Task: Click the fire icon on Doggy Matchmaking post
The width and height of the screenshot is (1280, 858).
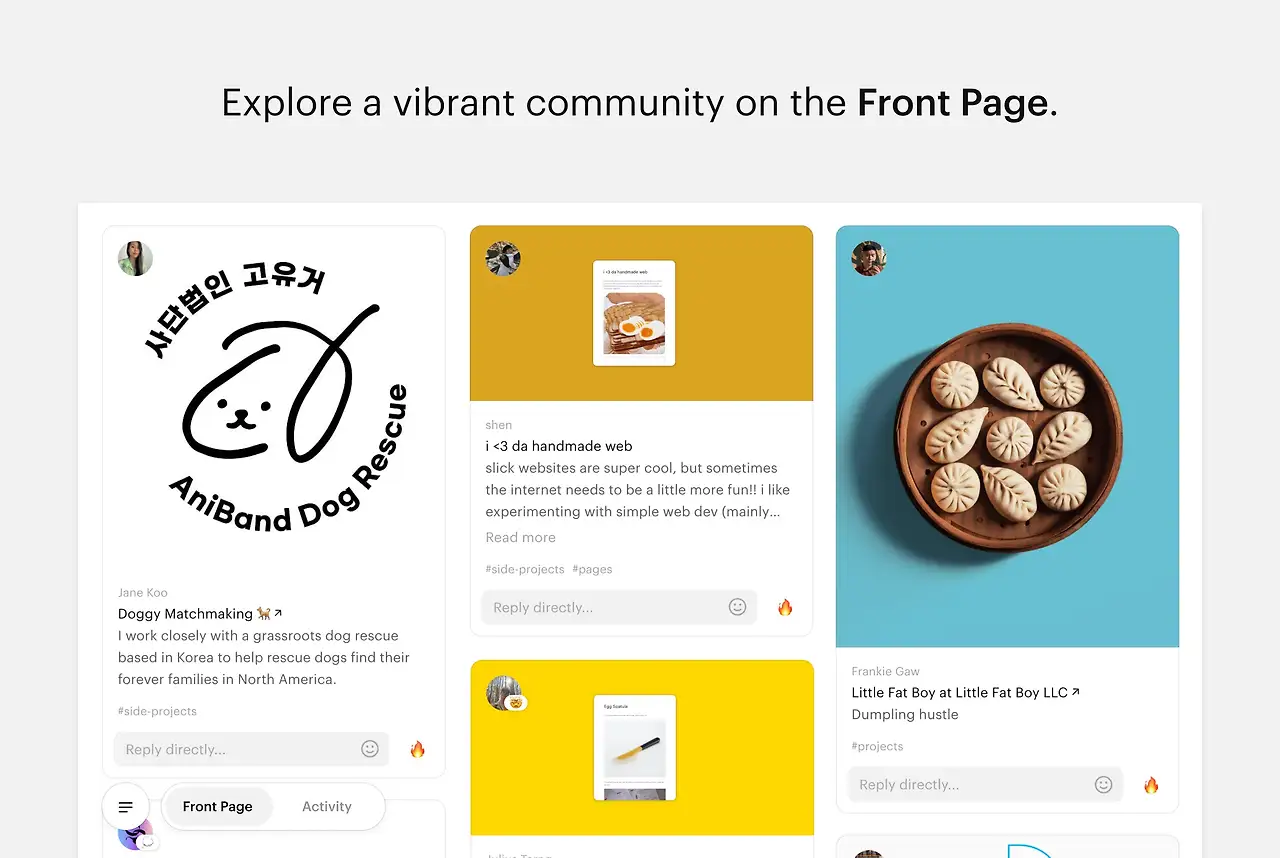Action: coord(418,749)
